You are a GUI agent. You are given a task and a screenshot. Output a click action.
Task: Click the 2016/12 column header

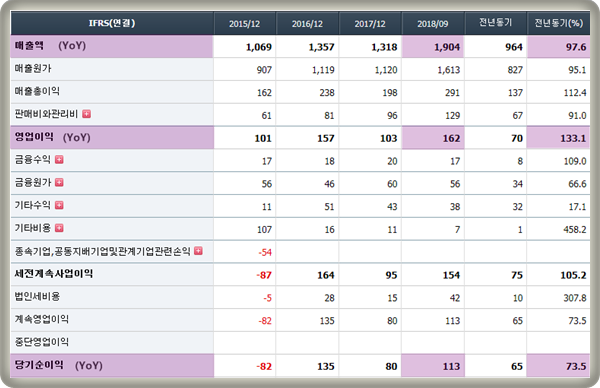click(x=307, y=24)
